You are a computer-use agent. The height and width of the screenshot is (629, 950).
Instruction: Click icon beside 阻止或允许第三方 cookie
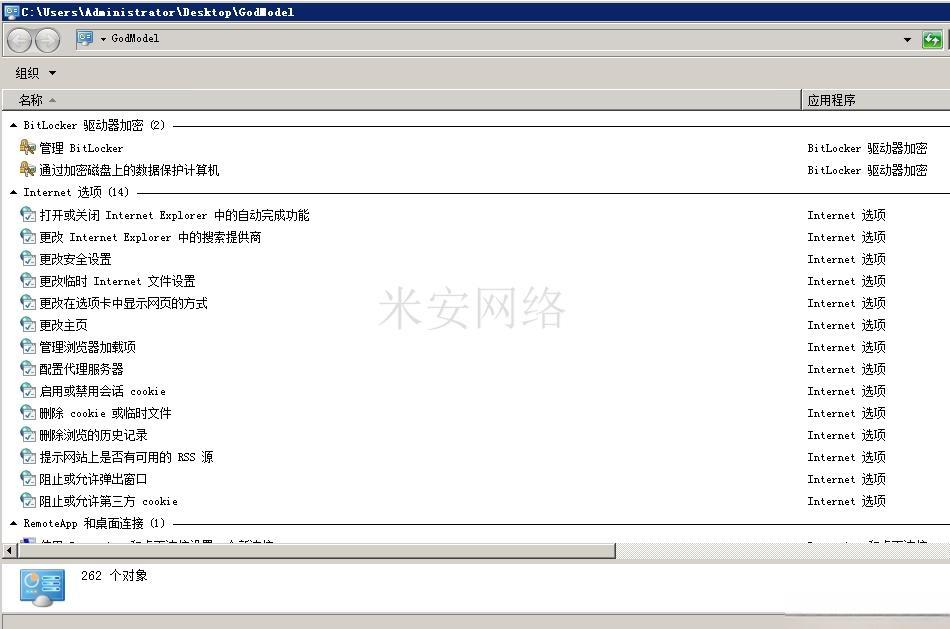(28, 501)
